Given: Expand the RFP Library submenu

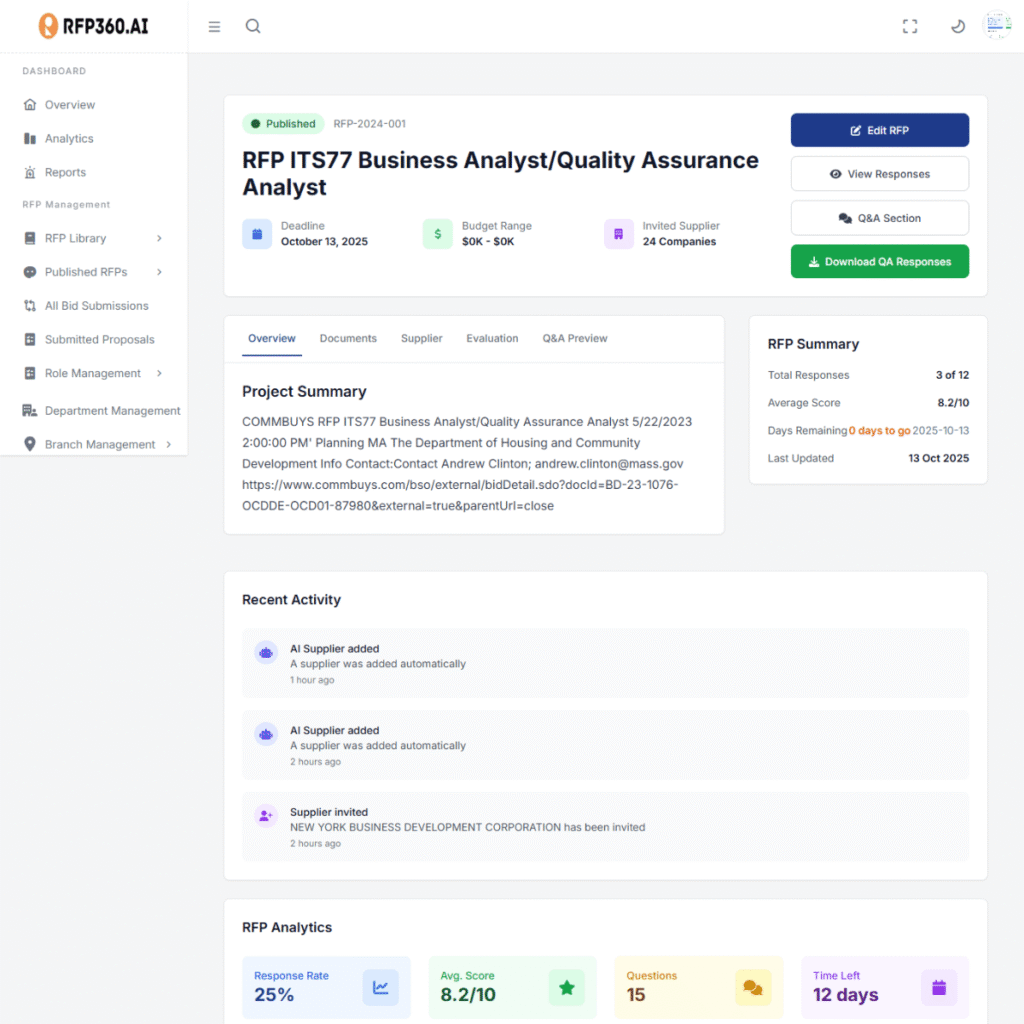Looking at the screenshot, I should (159, 238).
